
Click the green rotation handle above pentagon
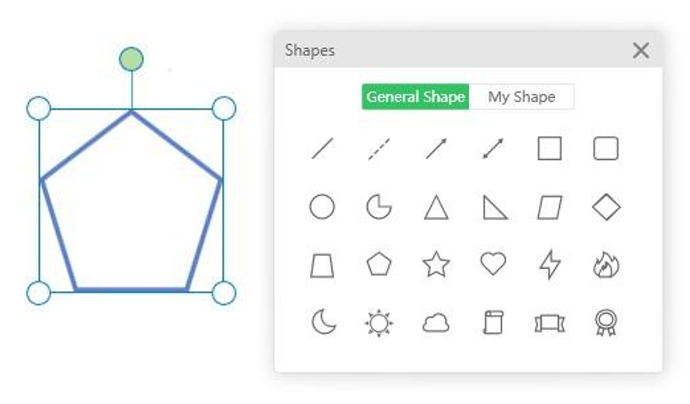(x=131, y=59)
